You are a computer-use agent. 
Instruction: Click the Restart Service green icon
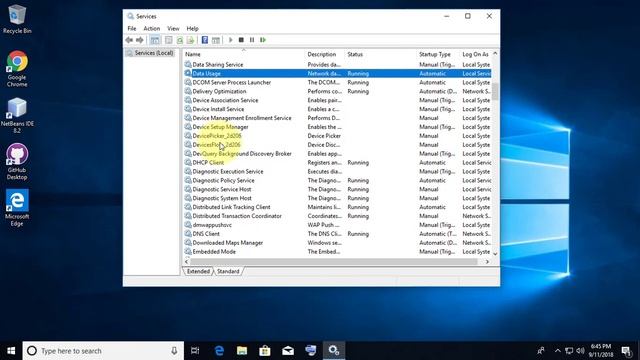pos(263,40)
